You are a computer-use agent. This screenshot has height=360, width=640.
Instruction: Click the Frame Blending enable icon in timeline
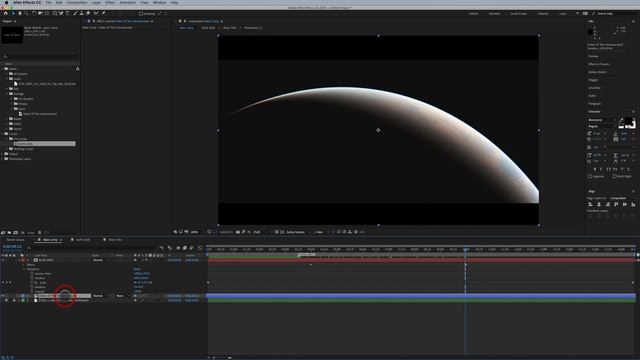(184, 248)
